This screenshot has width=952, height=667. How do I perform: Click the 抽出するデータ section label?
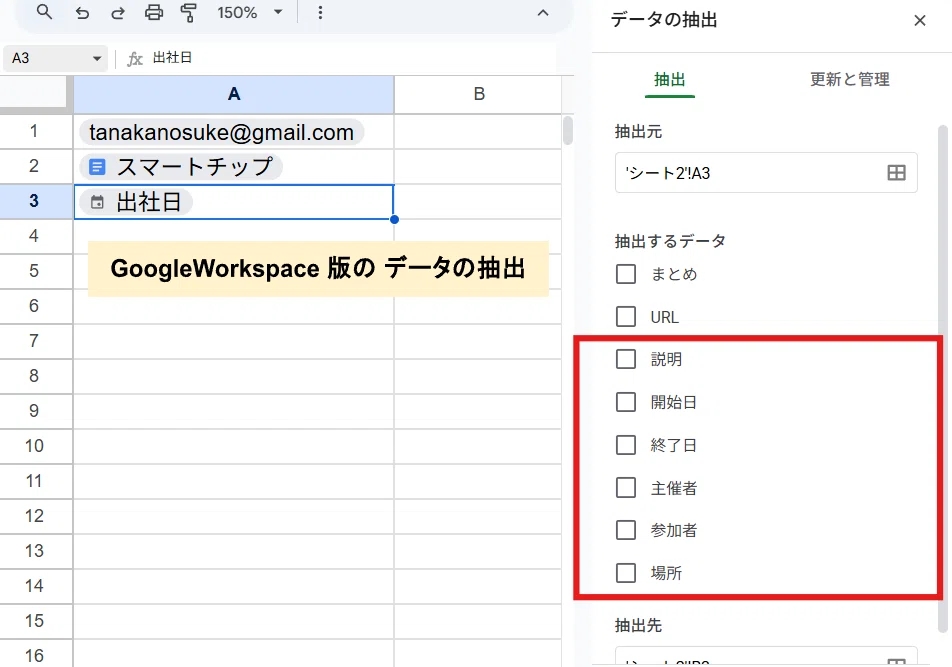[x=670, y=242]
